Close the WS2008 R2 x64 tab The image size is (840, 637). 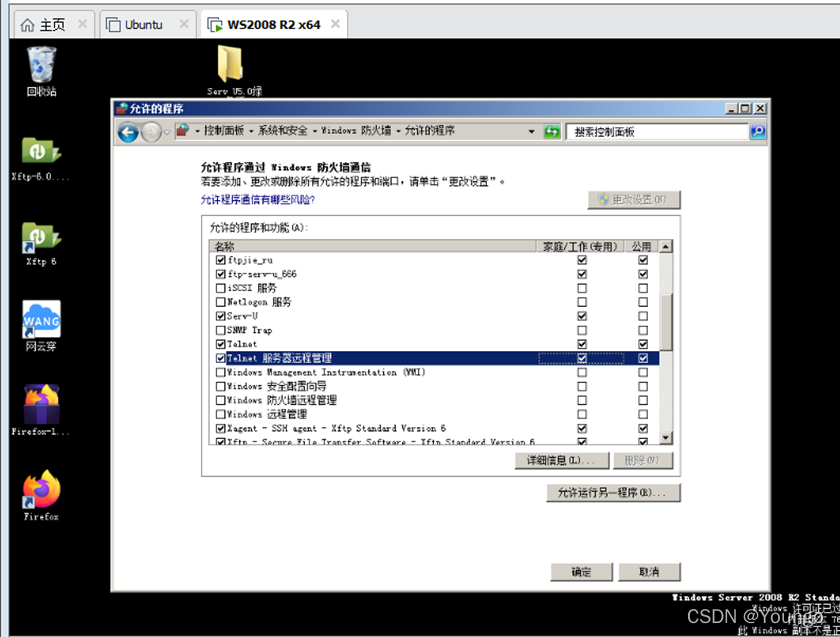pyautogui.click(x=335, y=24)
